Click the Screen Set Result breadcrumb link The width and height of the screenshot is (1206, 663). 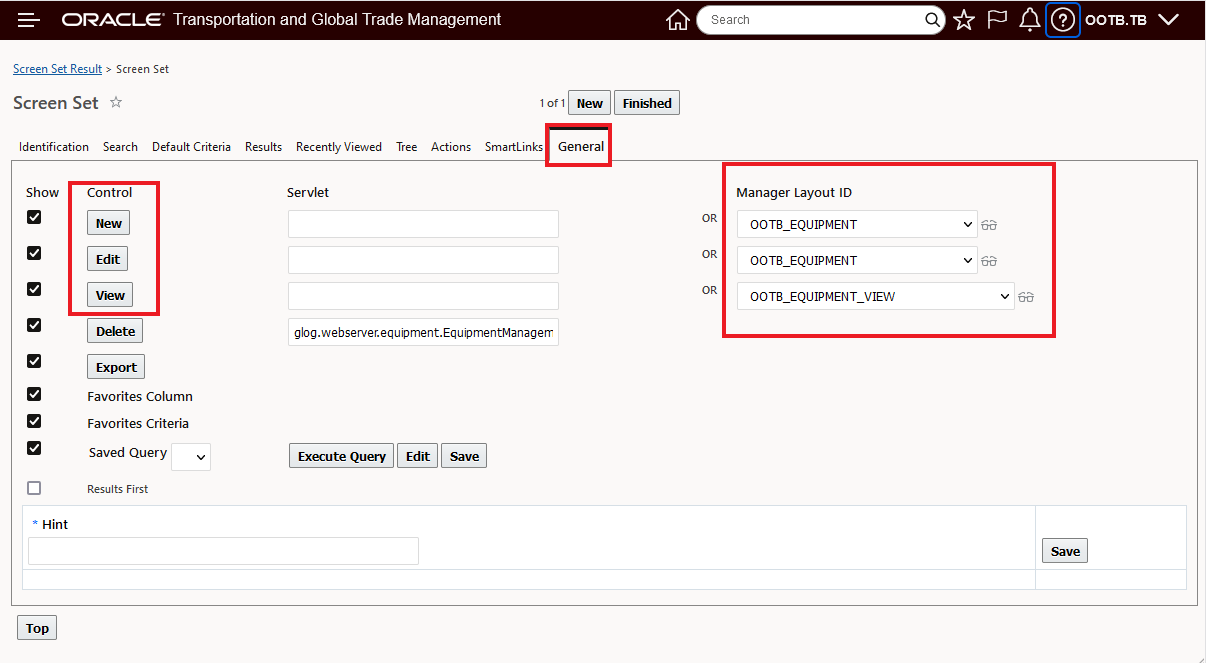[57, 69]
